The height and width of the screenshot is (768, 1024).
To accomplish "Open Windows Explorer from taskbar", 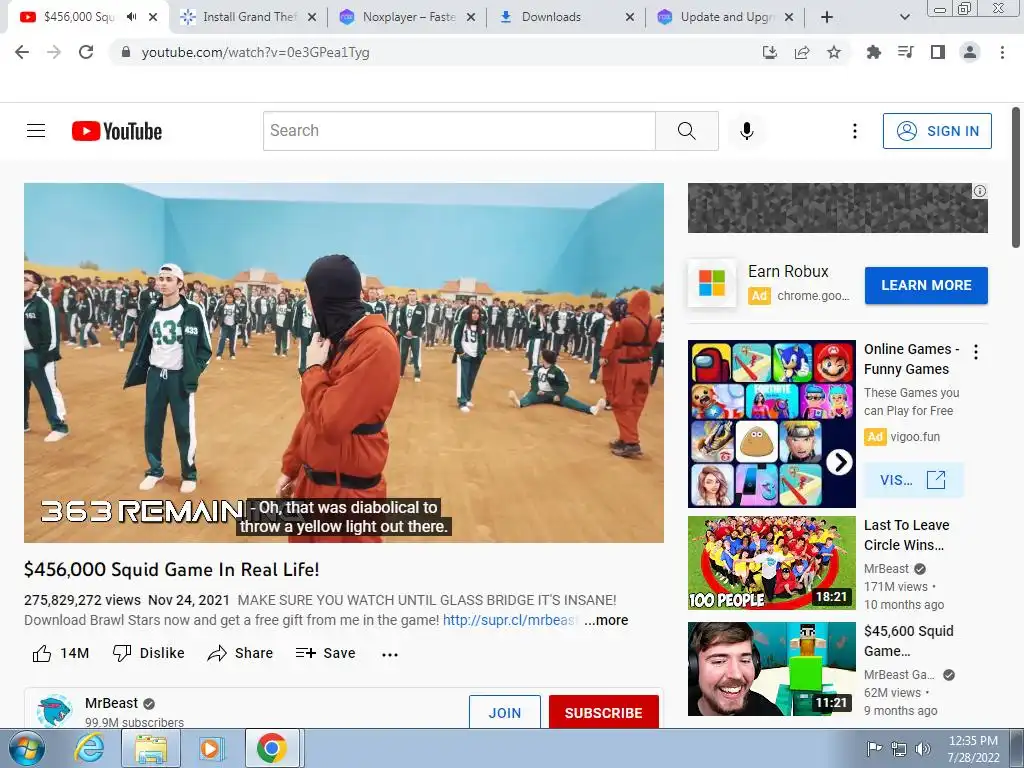I will [x=151, y=748].
